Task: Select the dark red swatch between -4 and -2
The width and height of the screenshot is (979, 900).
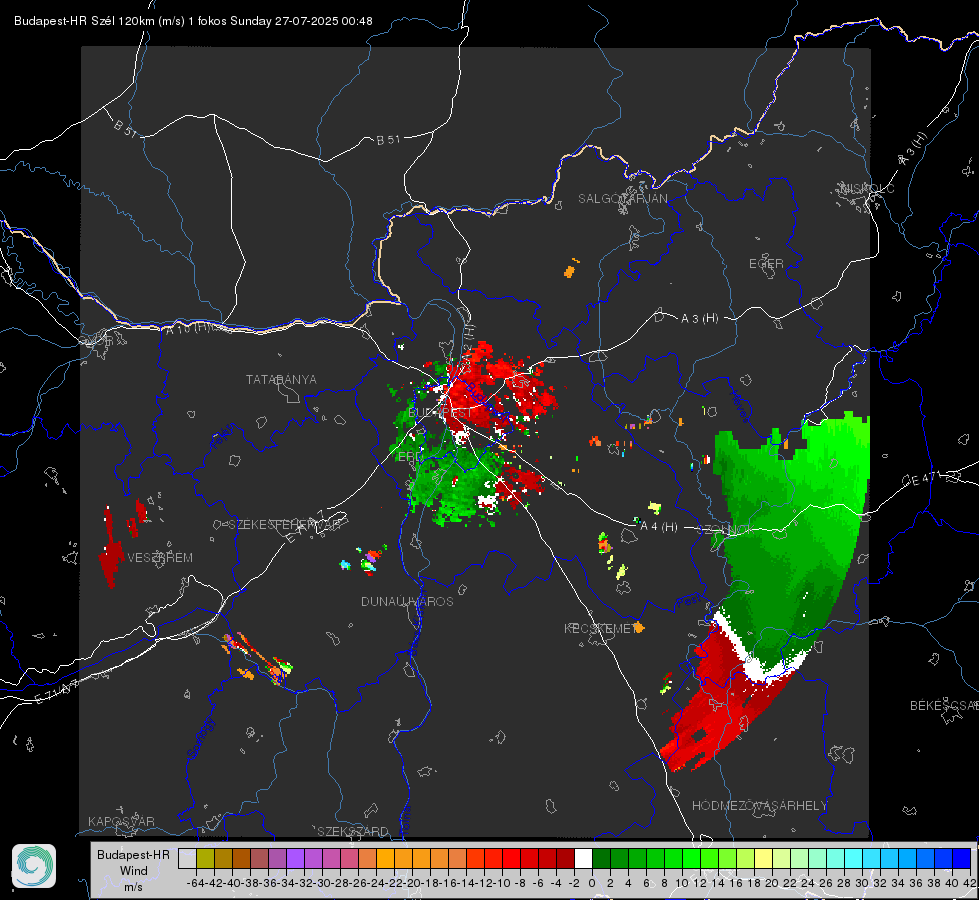Action: point(565,858)
